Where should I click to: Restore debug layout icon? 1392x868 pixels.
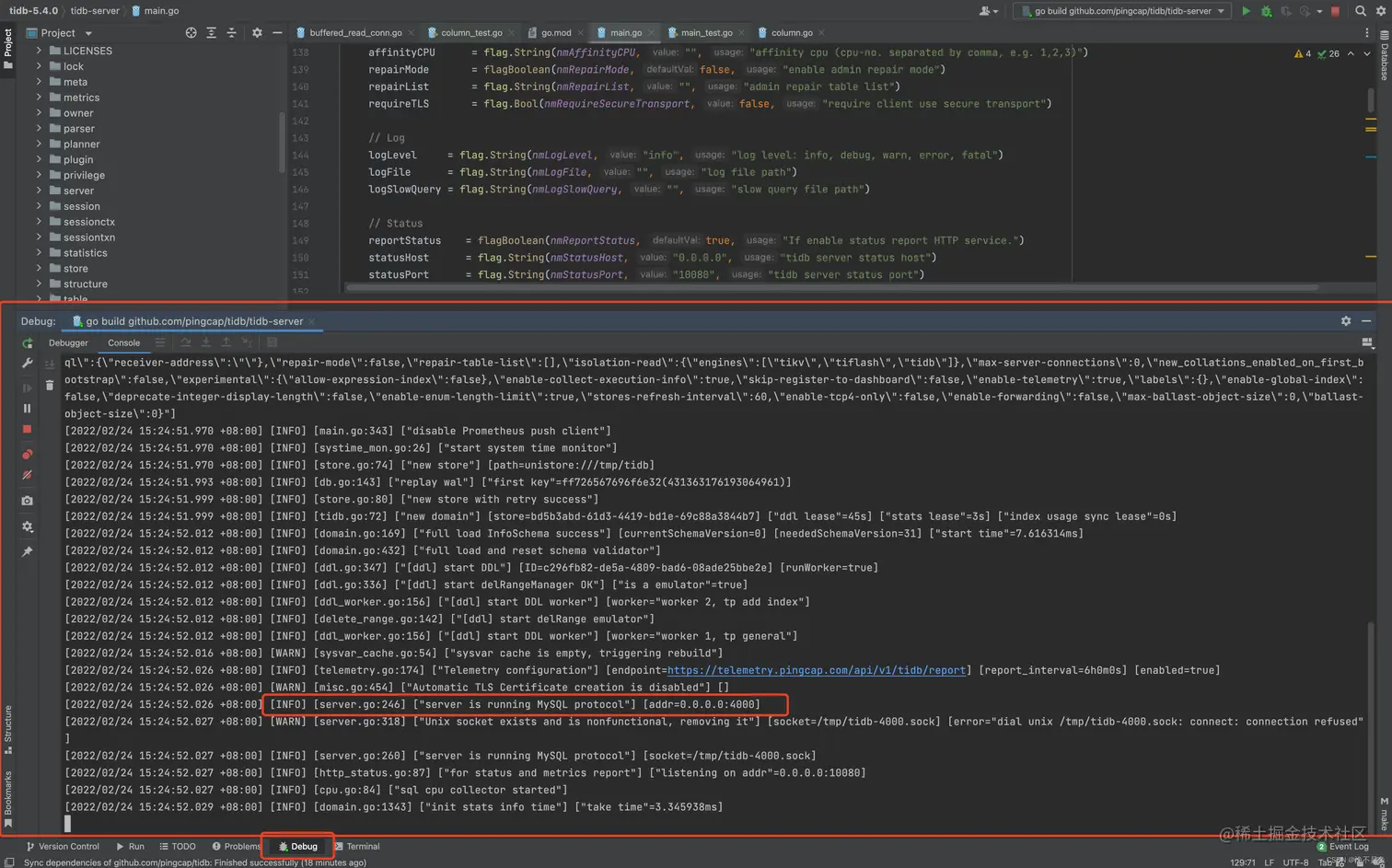pyautogui.click(x=1367, y=342)
